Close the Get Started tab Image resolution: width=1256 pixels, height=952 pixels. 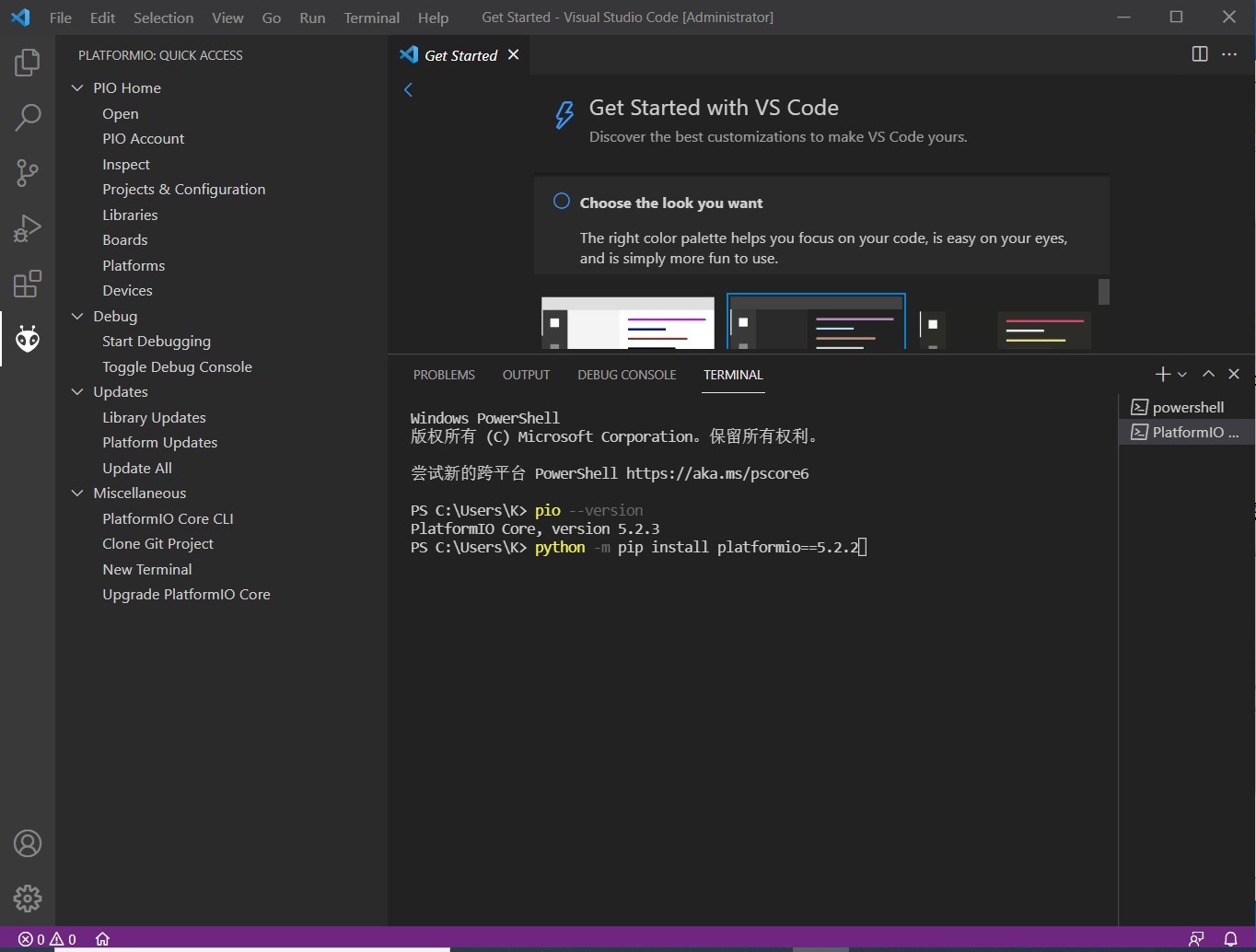[514, 55]
